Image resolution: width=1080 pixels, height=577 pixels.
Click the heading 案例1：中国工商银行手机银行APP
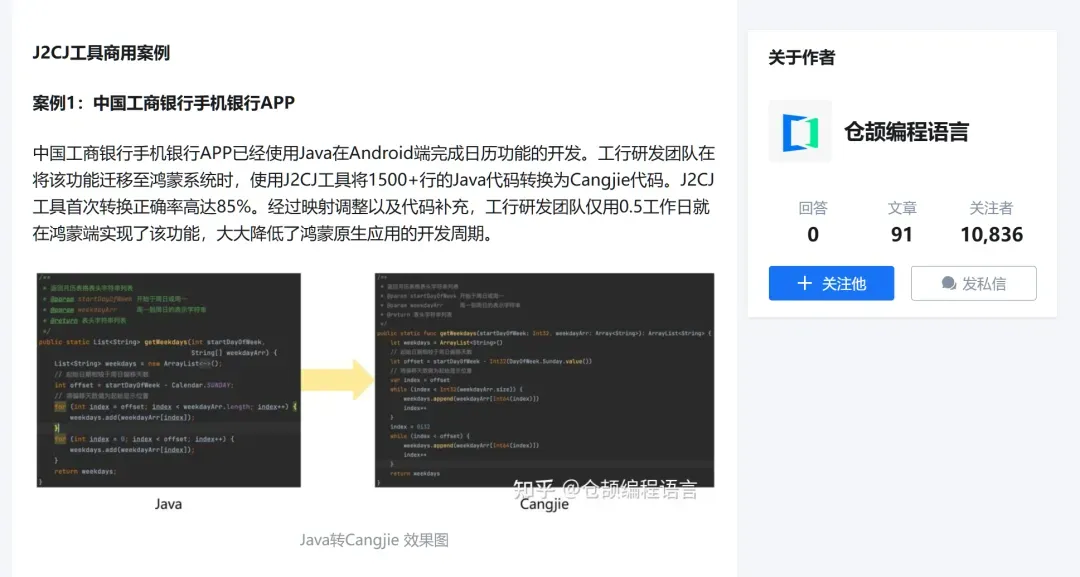(164, 103)
